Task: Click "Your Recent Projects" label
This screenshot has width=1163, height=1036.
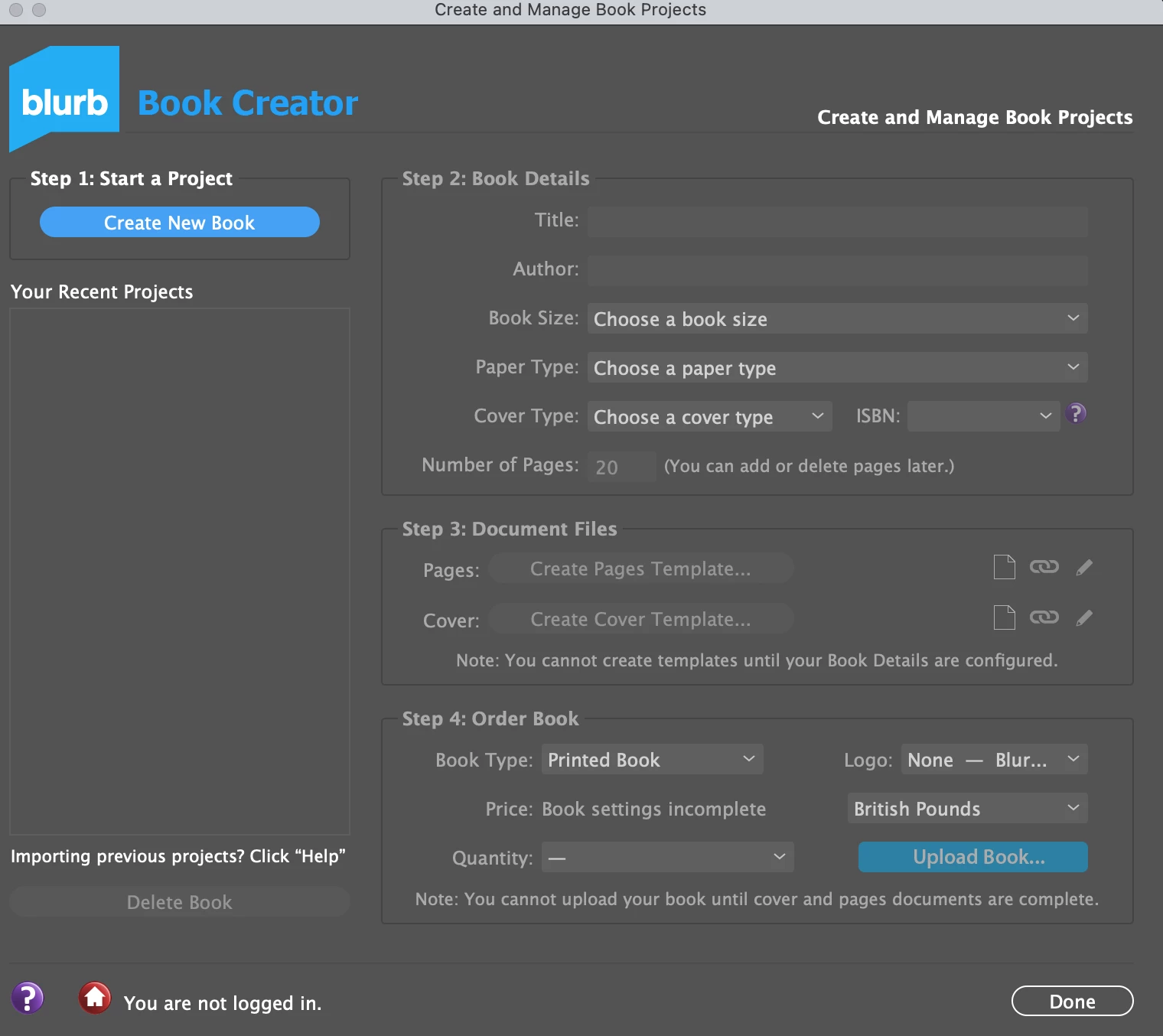Action: tap(102, 292)
